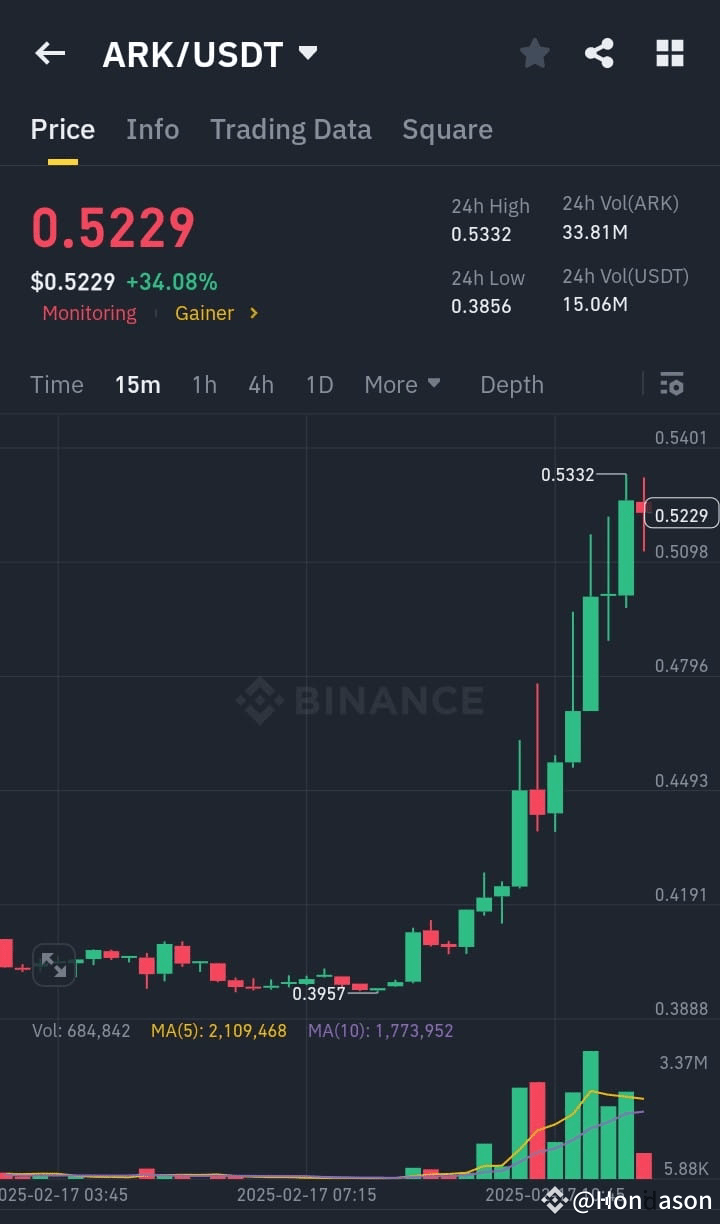Favorite ARK/USDT using the star icon
The width and height of the screenshot is (720, 1224).
[534, 53]
